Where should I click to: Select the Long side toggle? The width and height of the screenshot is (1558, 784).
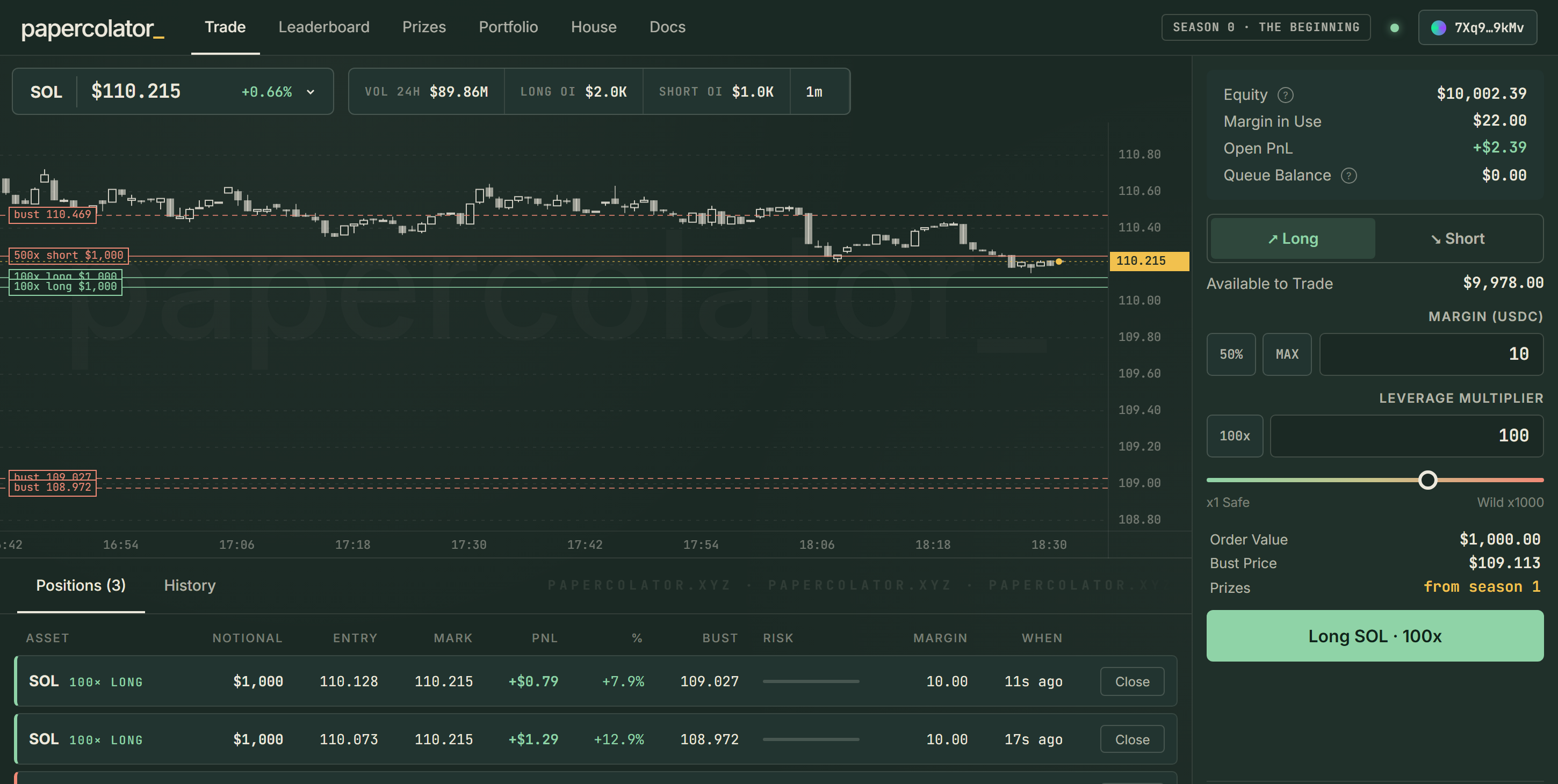1293,238
